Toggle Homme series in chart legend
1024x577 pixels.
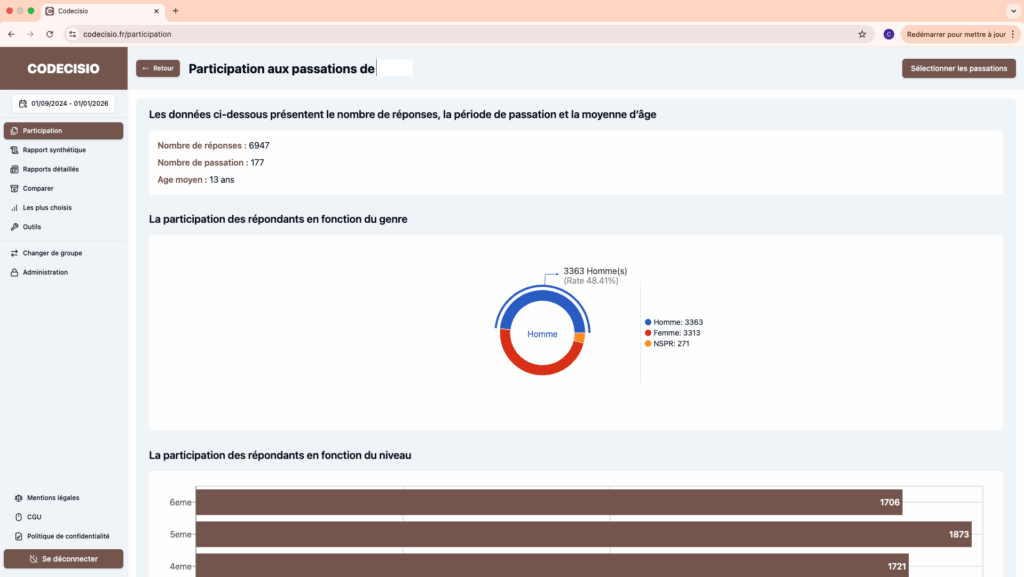click(675, 322)
